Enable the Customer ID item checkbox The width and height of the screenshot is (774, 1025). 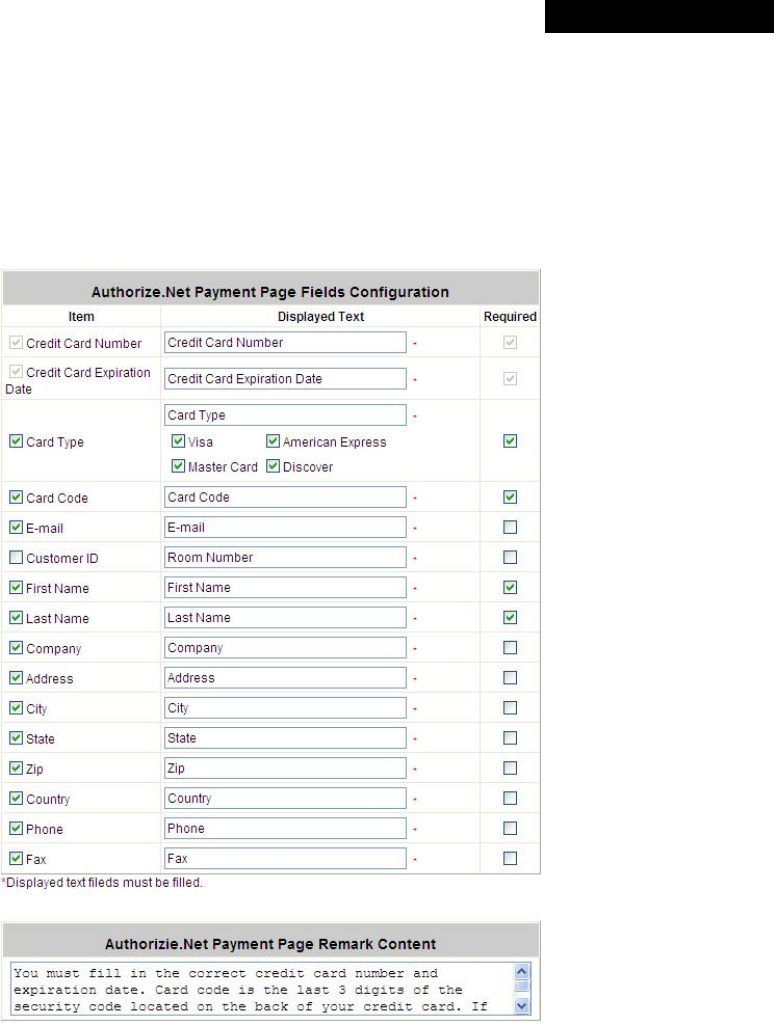tap(16, 557)
